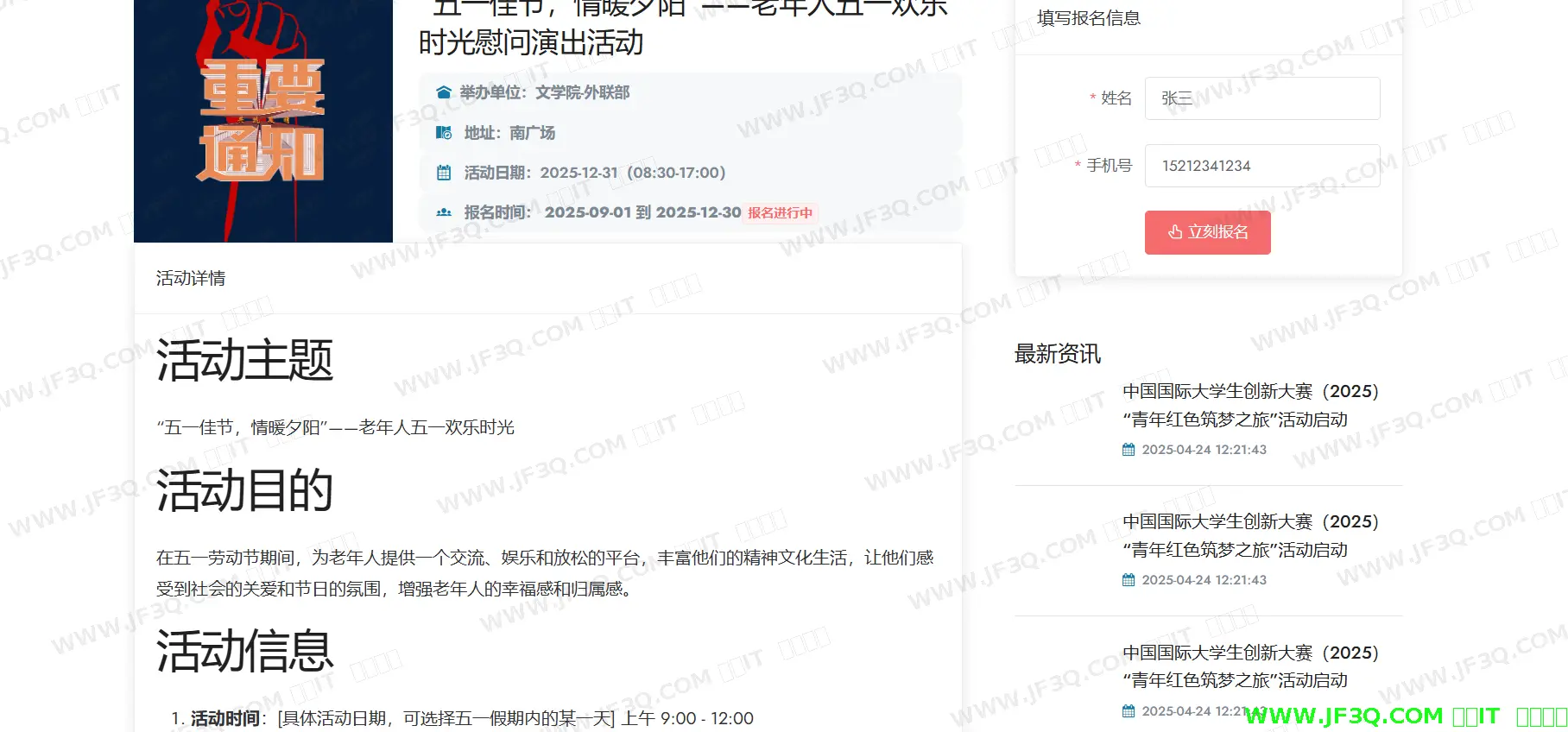The image size is (1568, 732).
Task: Click the calendar icon under the third news item
Action: [1129, 711]
